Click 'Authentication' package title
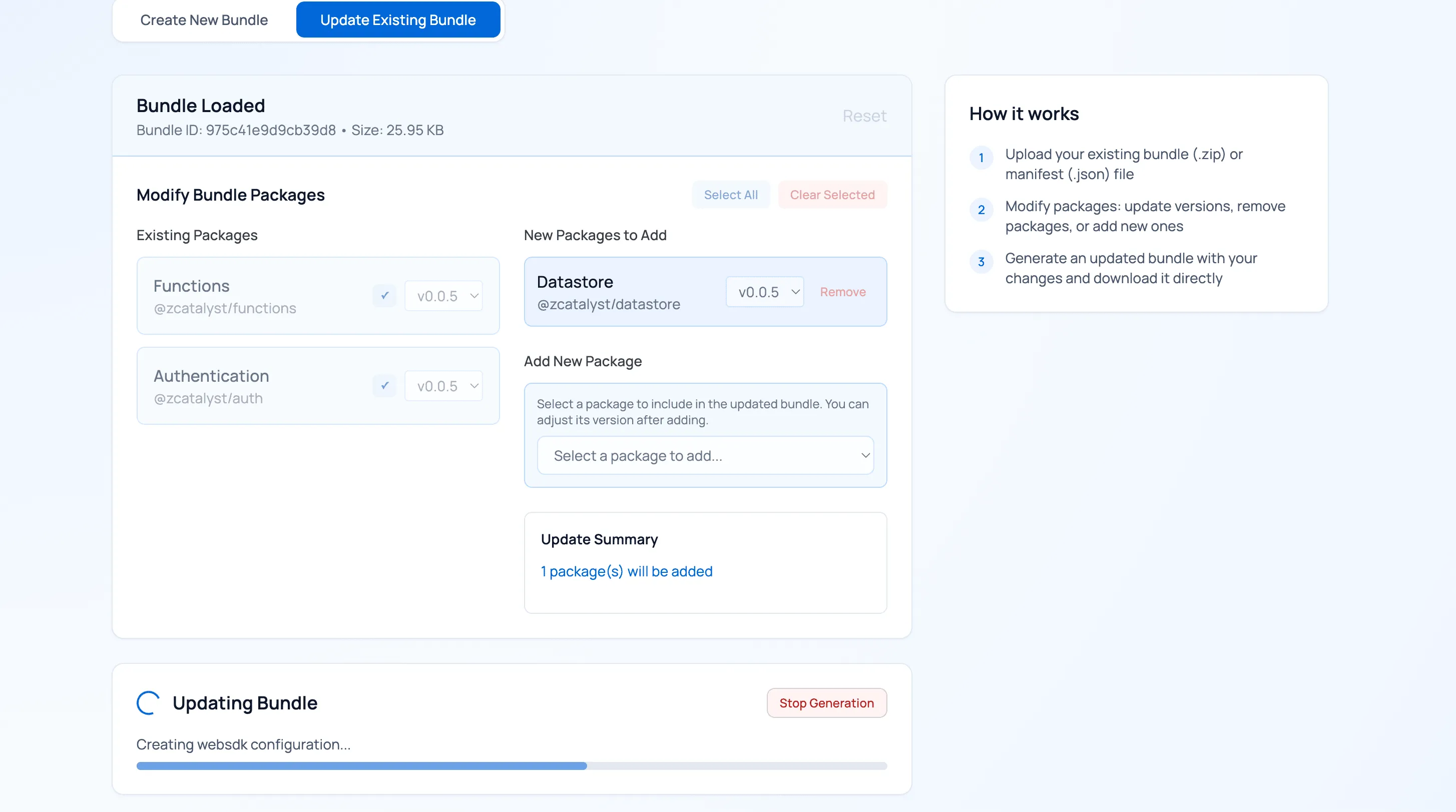1456x812 pixels. [x=211, y=376]
